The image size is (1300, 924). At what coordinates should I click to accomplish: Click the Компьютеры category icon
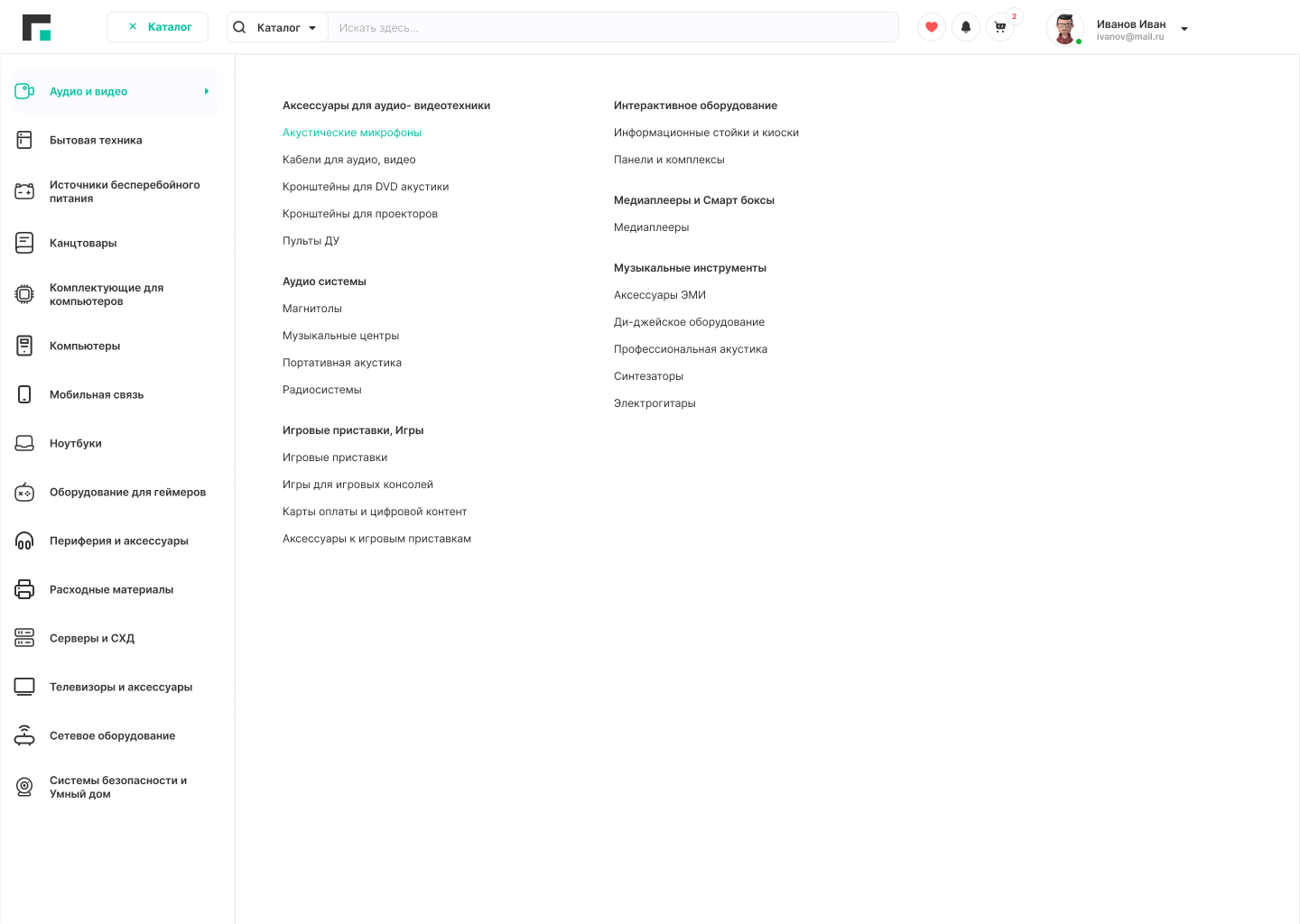point(23,346)
